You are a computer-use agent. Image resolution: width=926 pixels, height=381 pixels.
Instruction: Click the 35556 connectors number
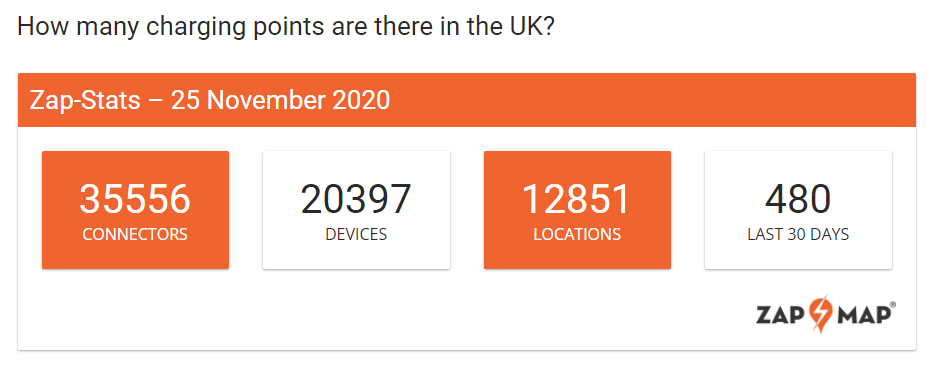point(135,199)
